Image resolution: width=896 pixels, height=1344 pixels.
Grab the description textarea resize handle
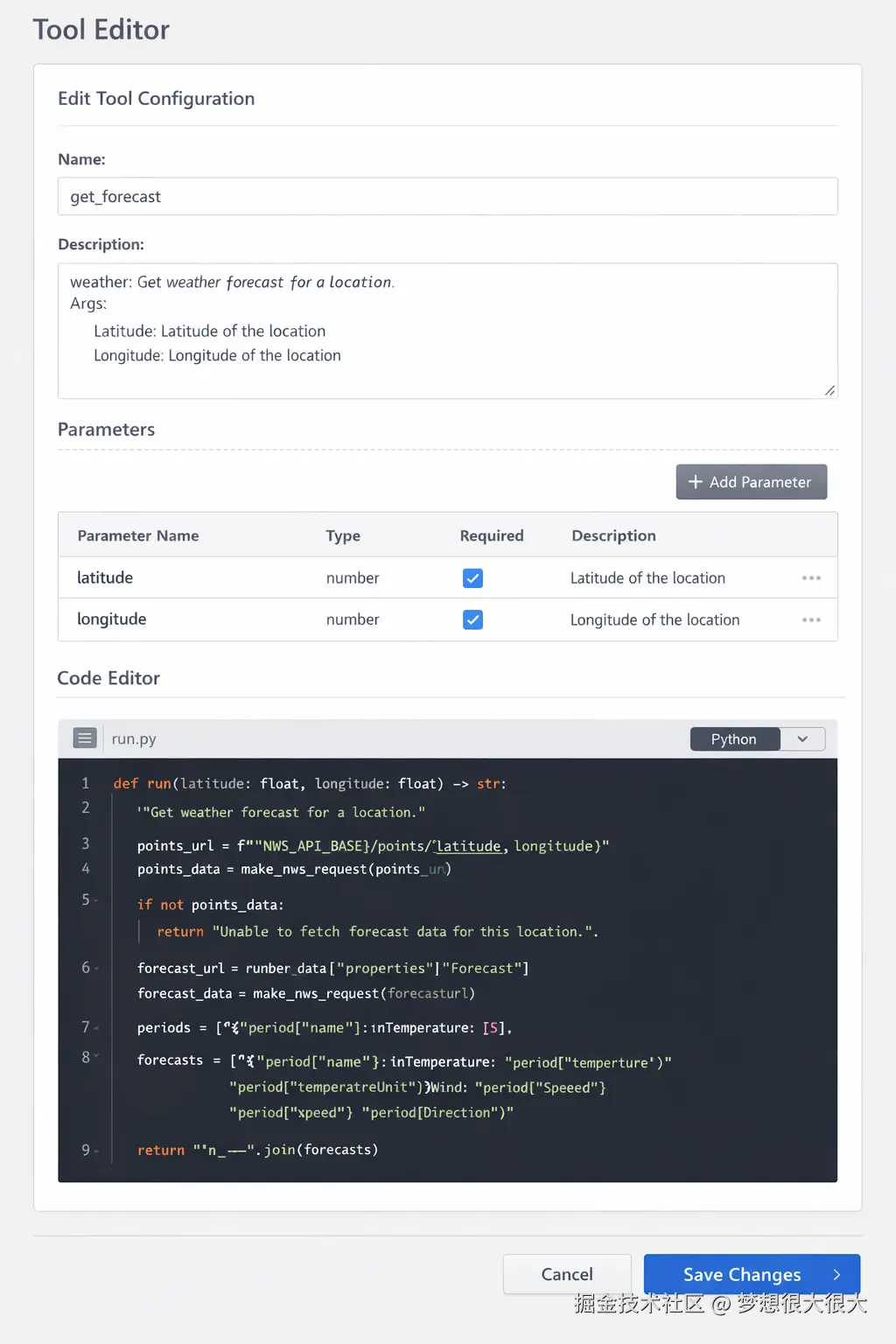click(x=829, y=390)
